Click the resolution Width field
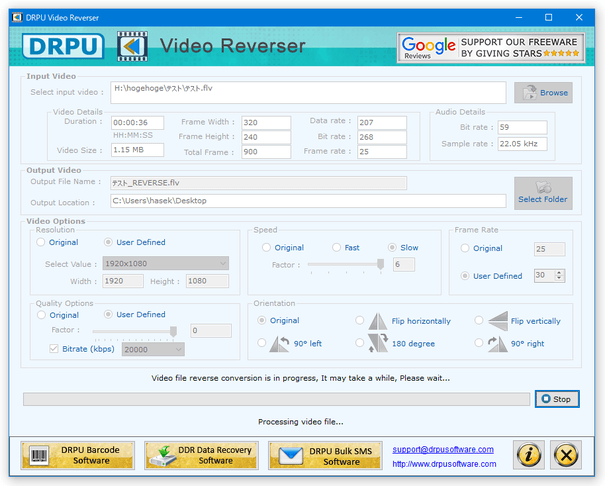 123,281
